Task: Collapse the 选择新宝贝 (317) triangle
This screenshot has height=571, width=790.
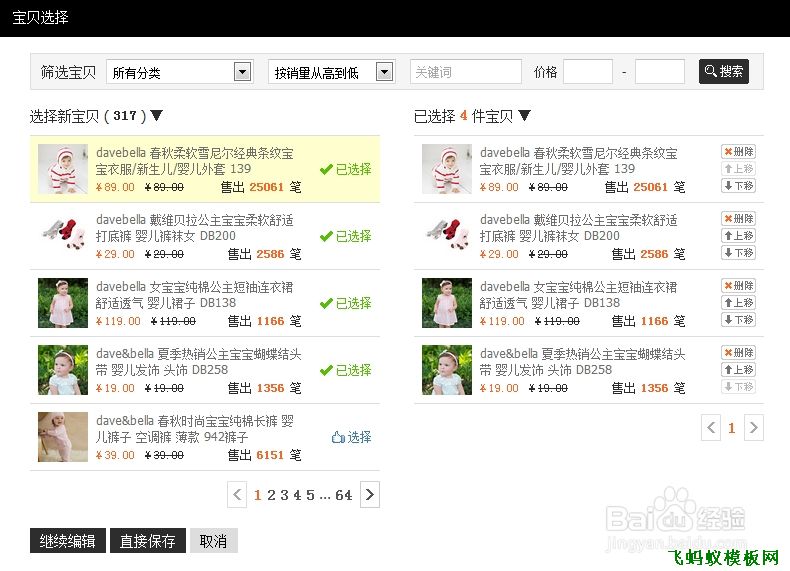Action: point(157,115)
